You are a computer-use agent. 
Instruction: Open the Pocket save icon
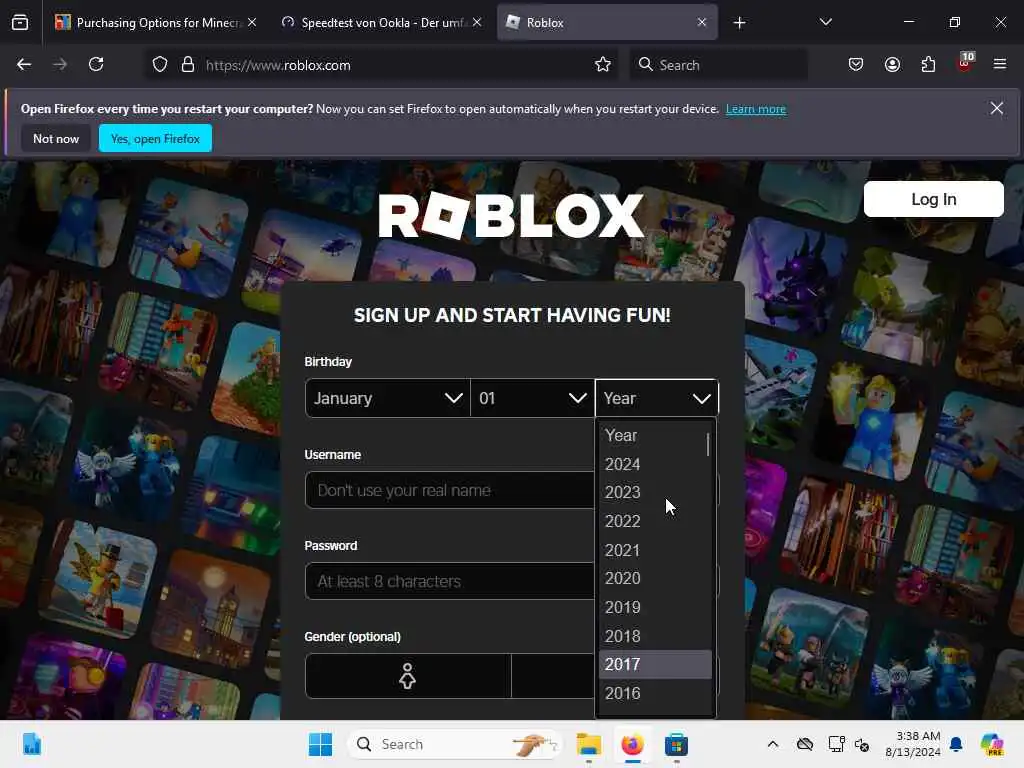point(856,64)
